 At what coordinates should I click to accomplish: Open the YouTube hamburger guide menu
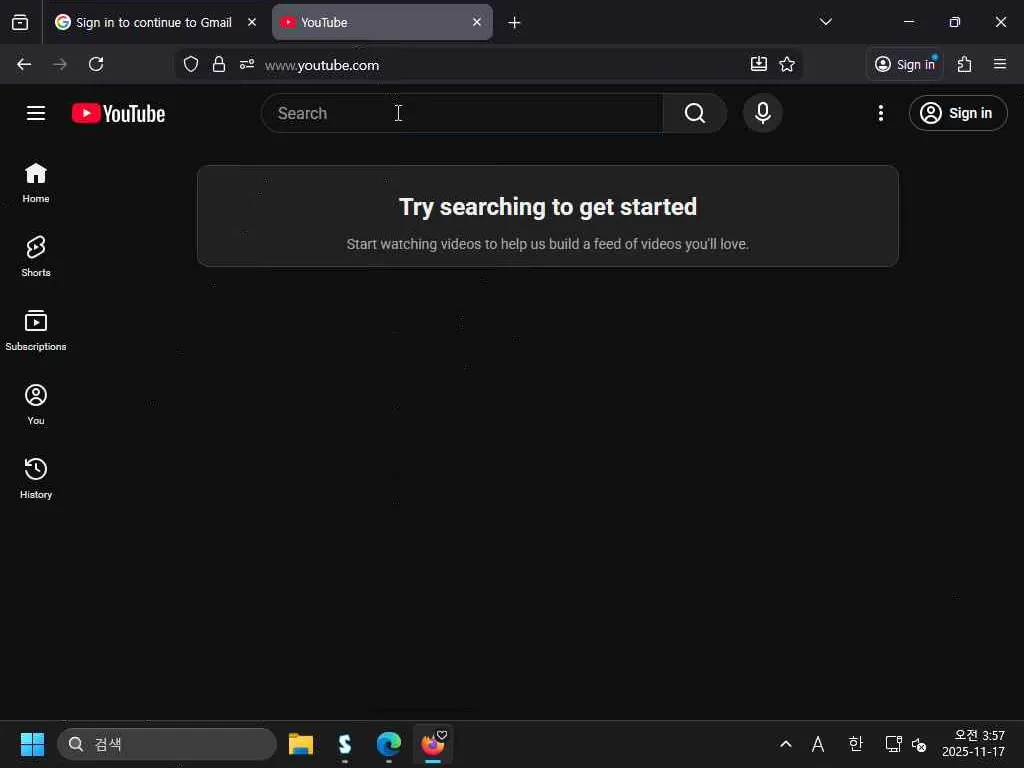coord(36,113)
